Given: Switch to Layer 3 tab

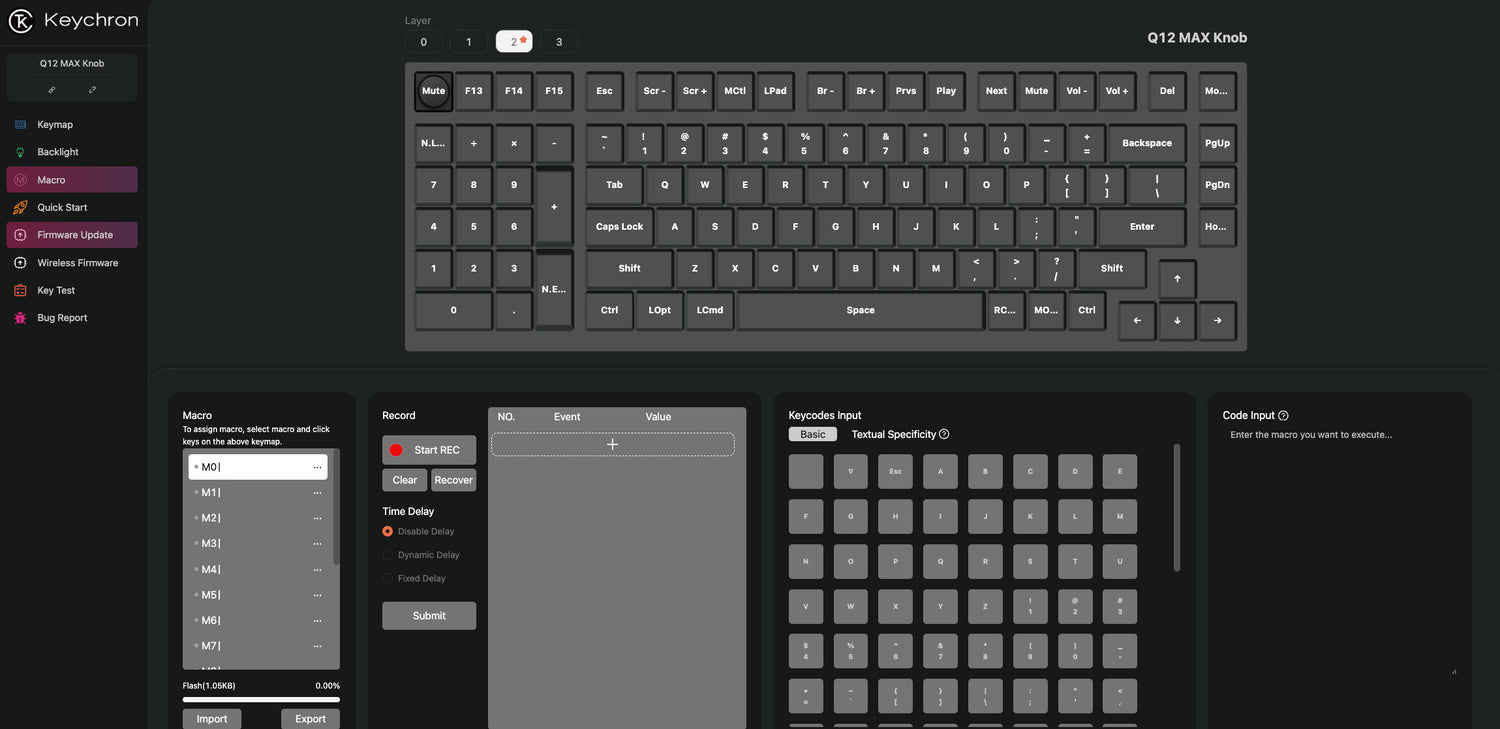Looking at the screenshot, I should point(558,42).
